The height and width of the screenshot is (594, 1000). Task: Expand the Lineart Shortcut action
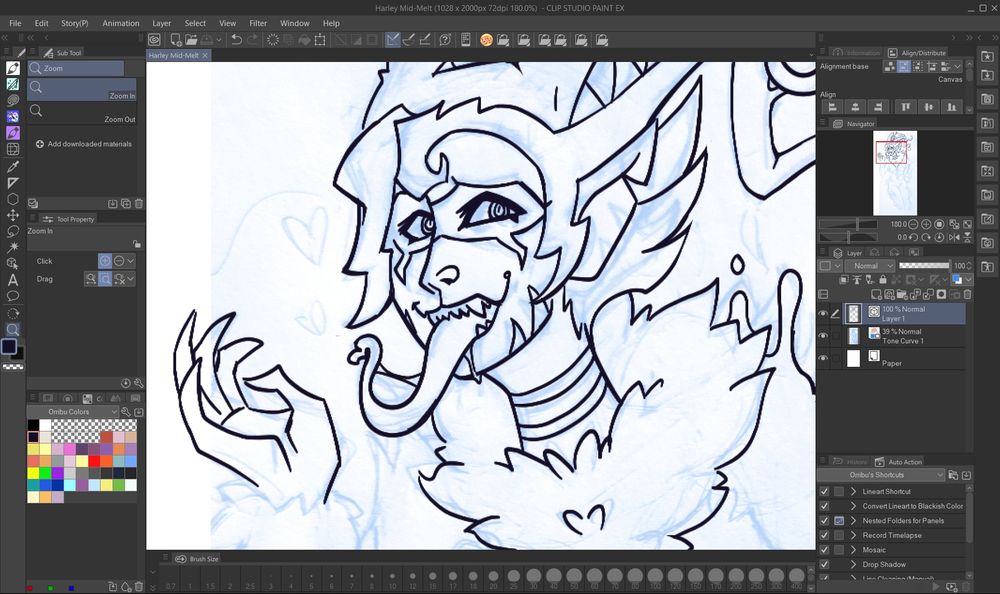click(853, 491)
